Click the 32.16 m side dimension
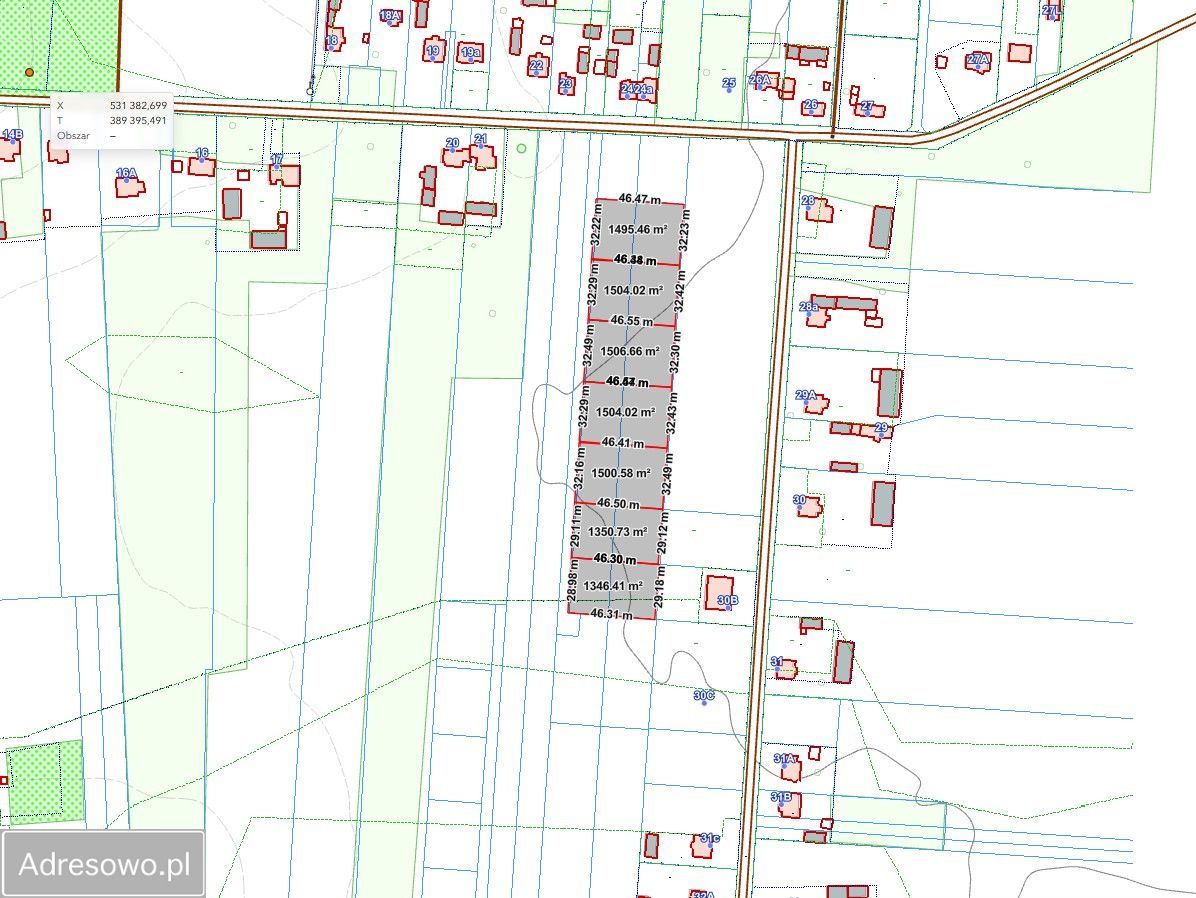Screen dimensions: 1196x898 pyautogui.click(x=580, y=468)
